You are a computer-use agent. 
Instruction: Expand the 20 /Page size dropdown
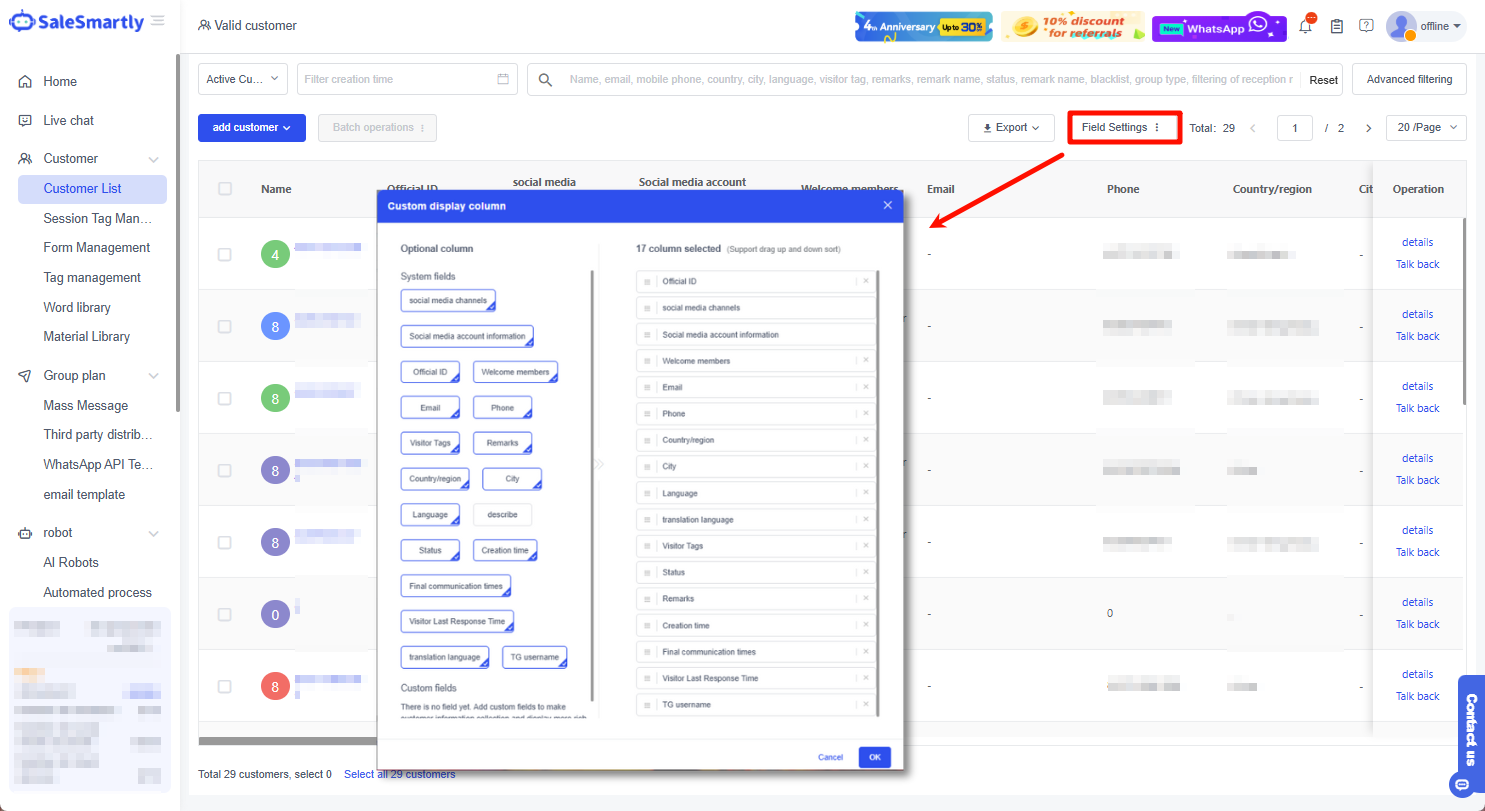click(1425, 128)
